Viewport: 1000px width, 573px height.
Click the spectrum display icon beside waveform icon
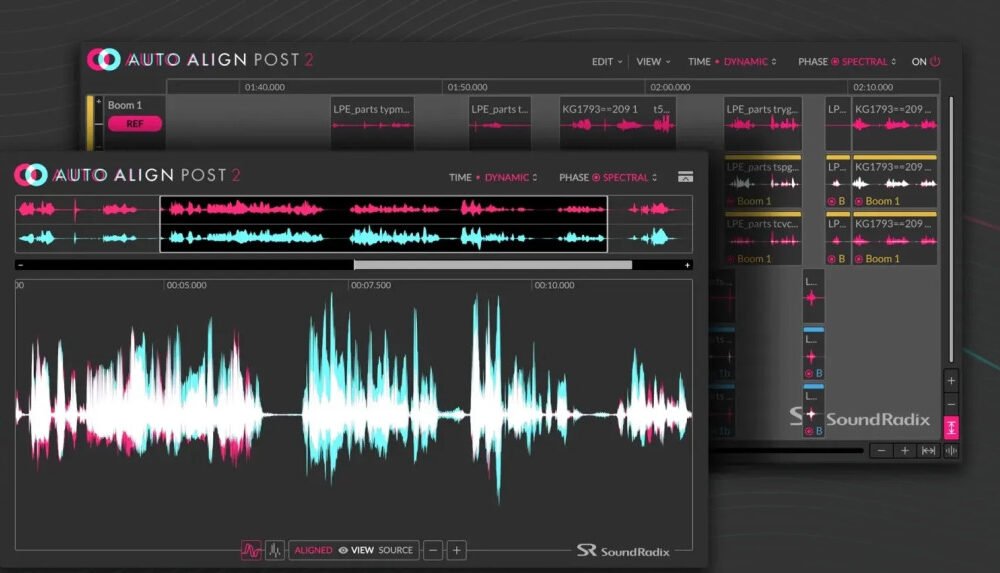click(274, 550)
